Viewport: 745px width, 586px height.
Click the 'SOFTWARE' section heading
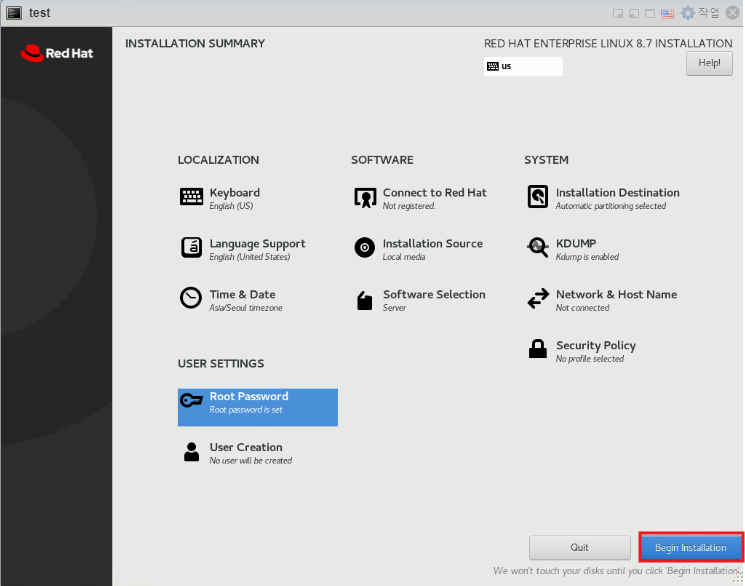(382, 160)
